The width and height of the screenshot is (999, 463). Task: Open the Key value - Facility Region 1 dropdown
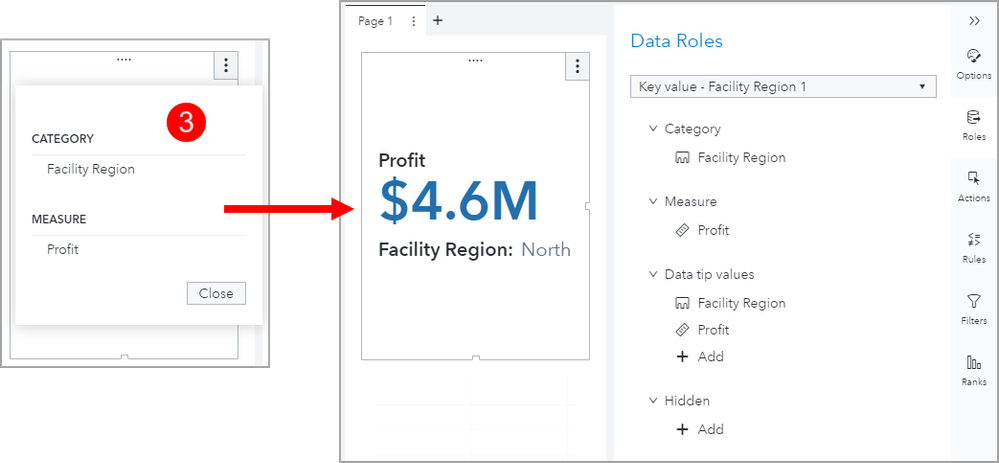[x=783, y=87]
